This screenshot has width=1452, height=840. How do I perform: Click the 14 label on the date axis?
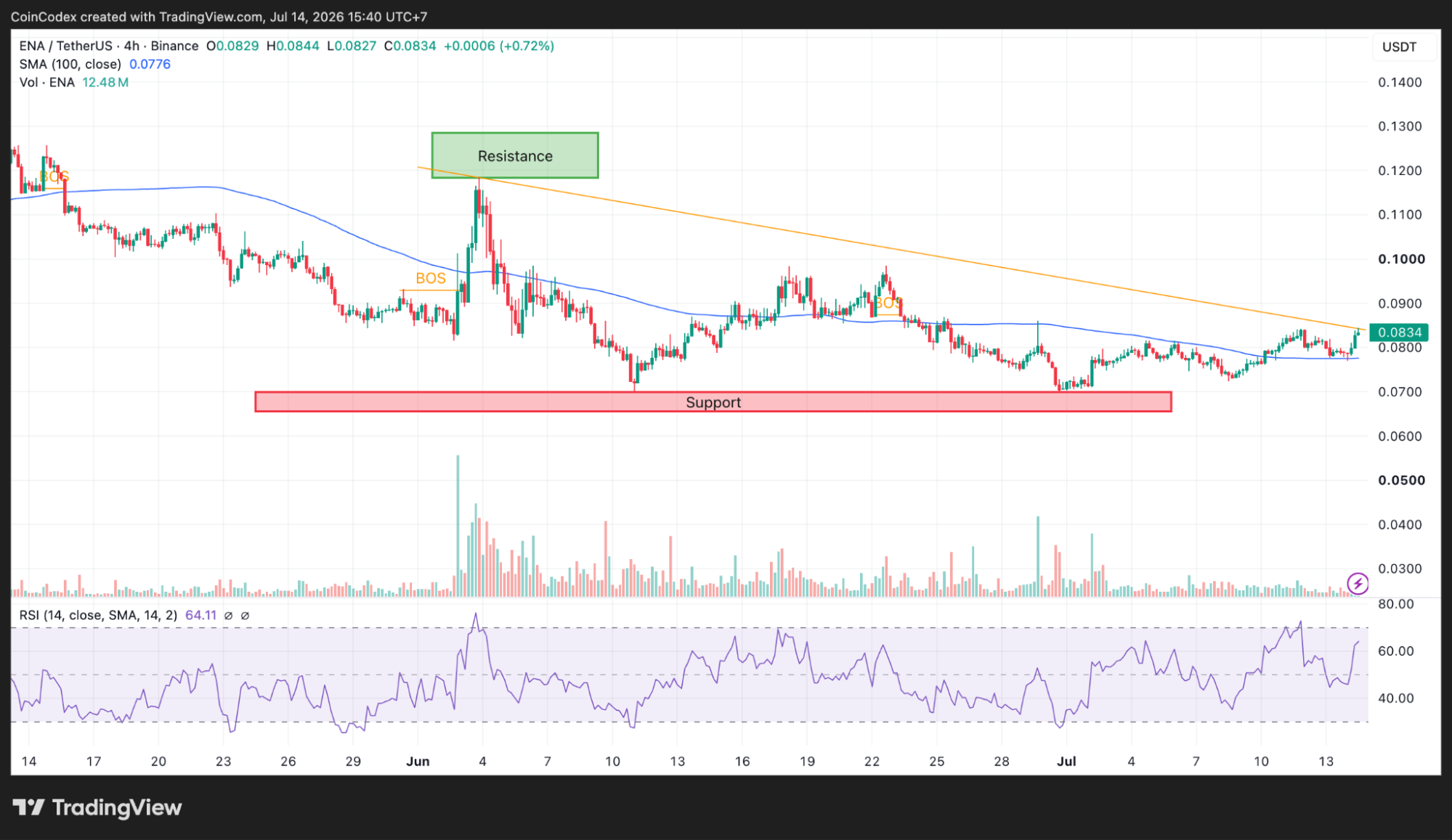click(x=29, y=762)
